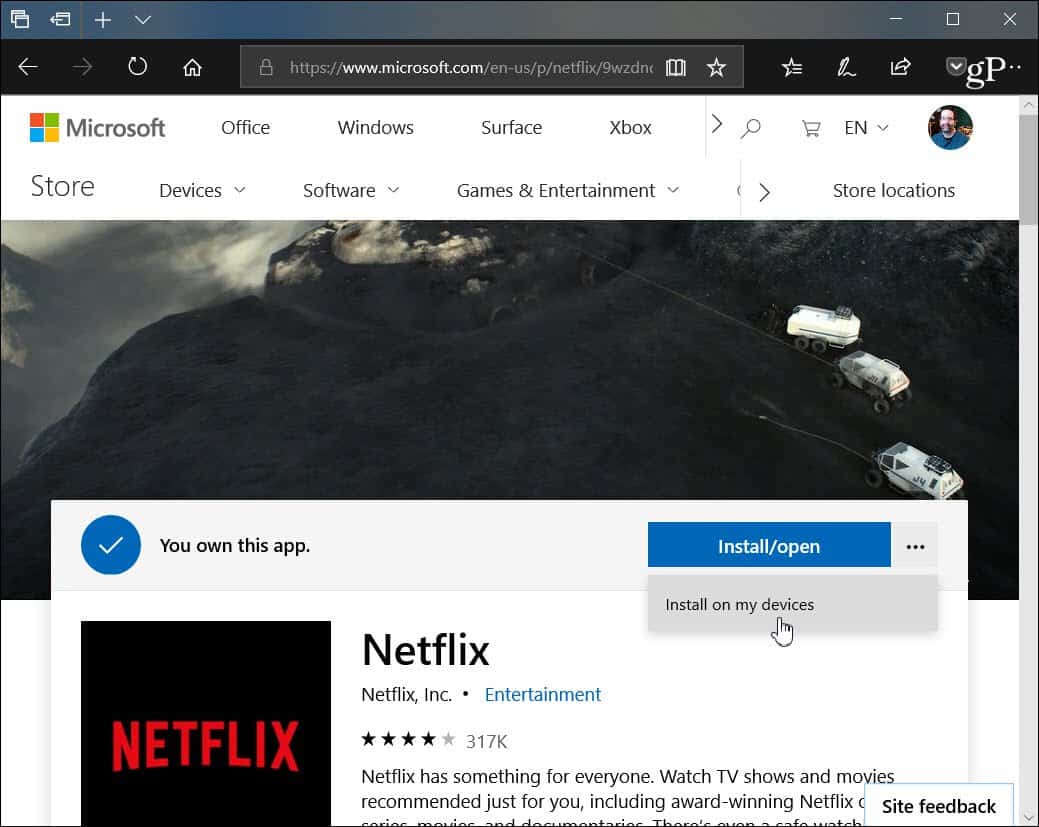Image resolution: width=1039 pixels, height=827 pixels.
Task: Open Reading view book icon in address bar
Action: point(676,67)
